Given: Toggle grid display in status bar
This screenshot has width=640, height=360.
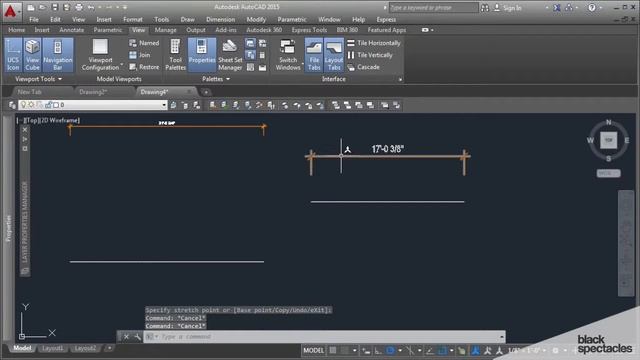Looking at the screenshot, I should (333, 350).
